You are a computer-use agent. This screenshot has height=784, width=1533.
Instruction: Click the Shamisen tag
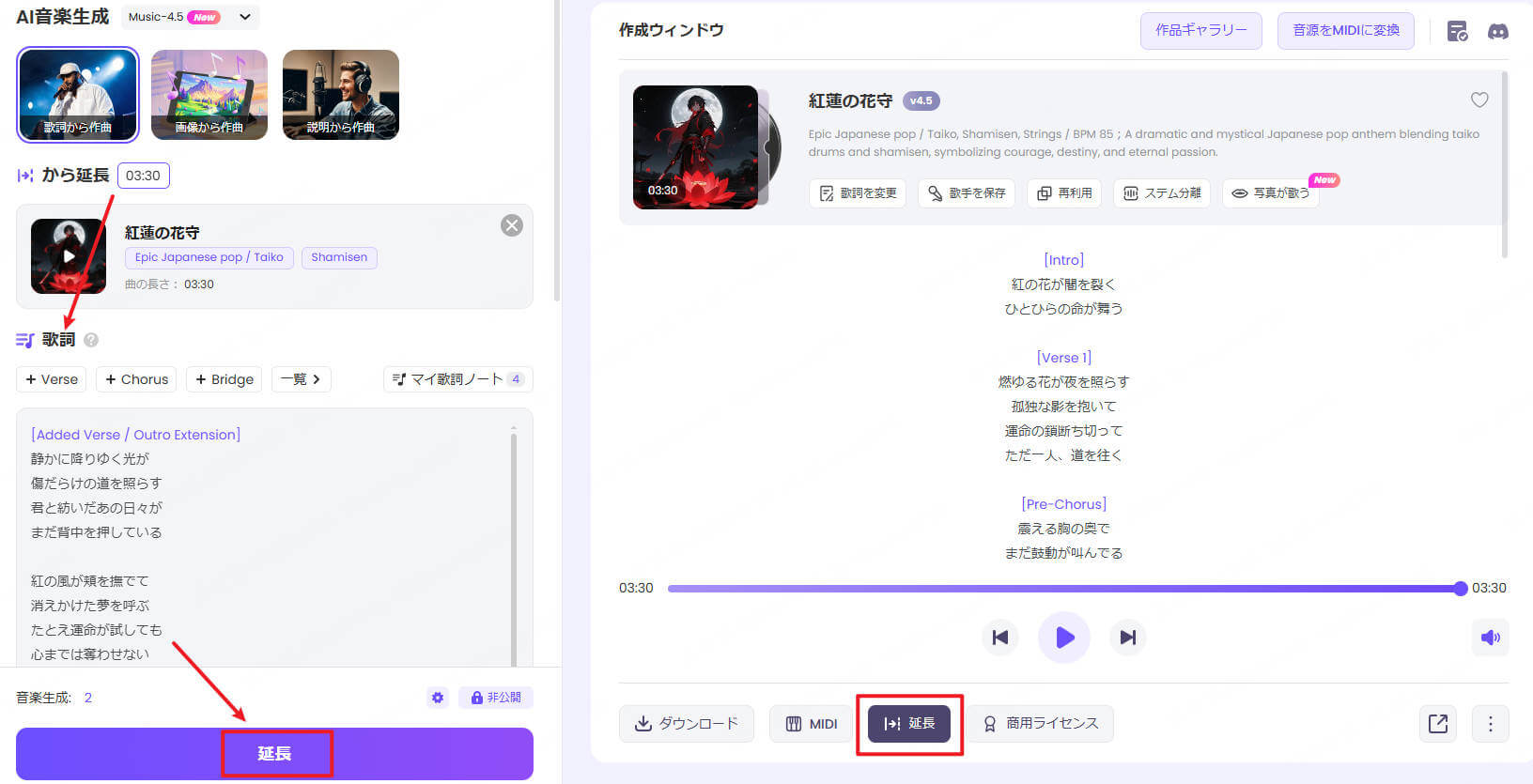point(339,257)
